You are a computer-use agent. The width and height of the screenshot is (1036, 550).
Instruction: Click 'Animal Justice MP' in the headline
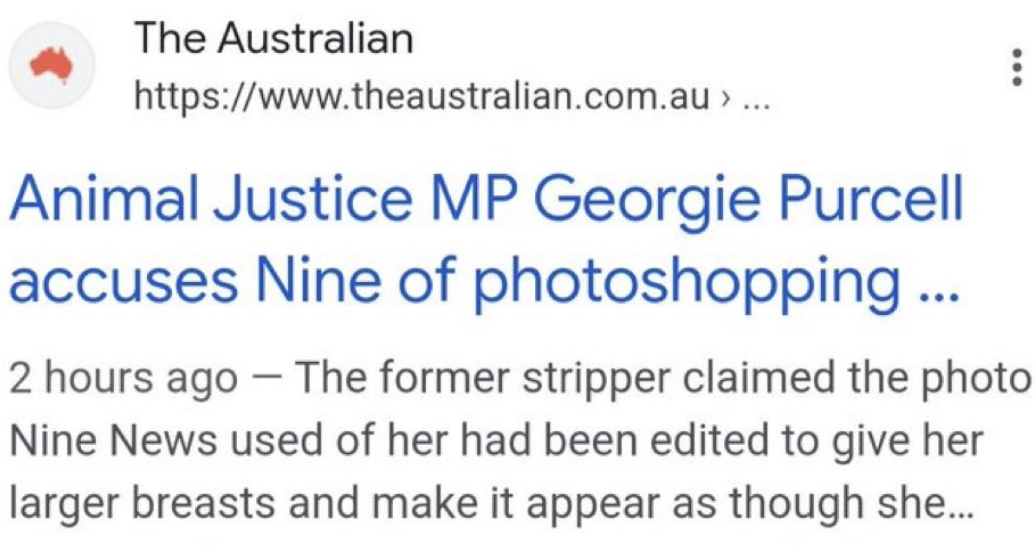[264, 200]
